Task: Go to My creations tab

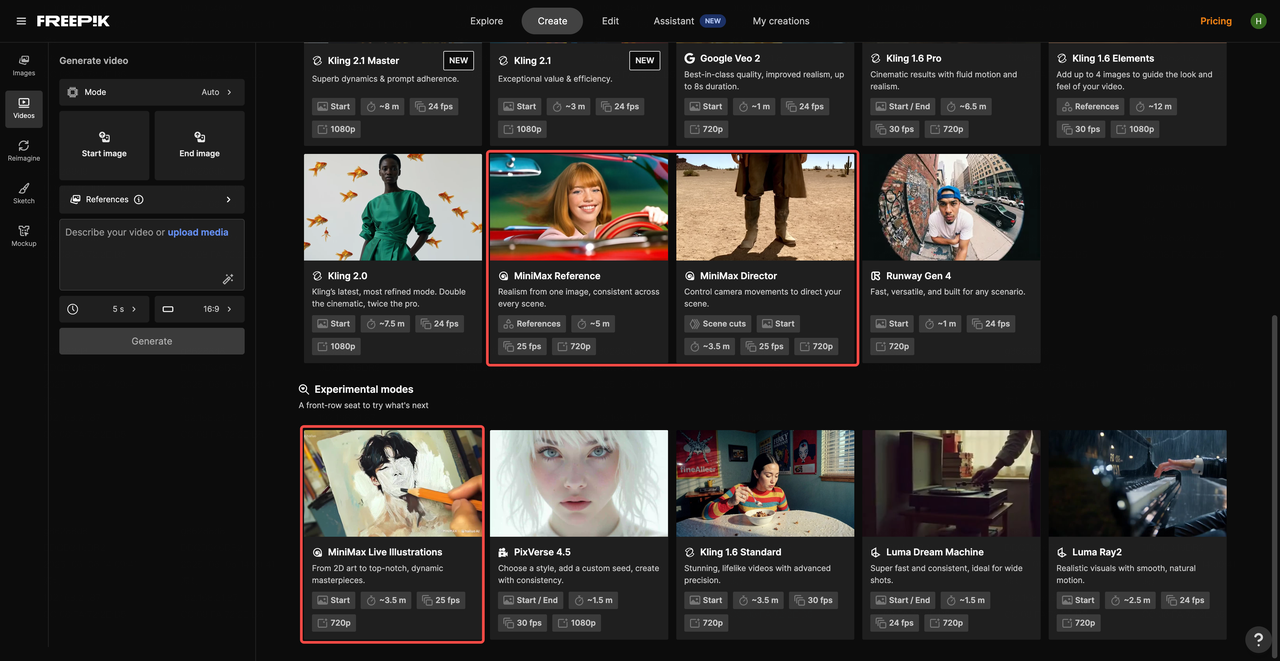Action: [781, 21]
